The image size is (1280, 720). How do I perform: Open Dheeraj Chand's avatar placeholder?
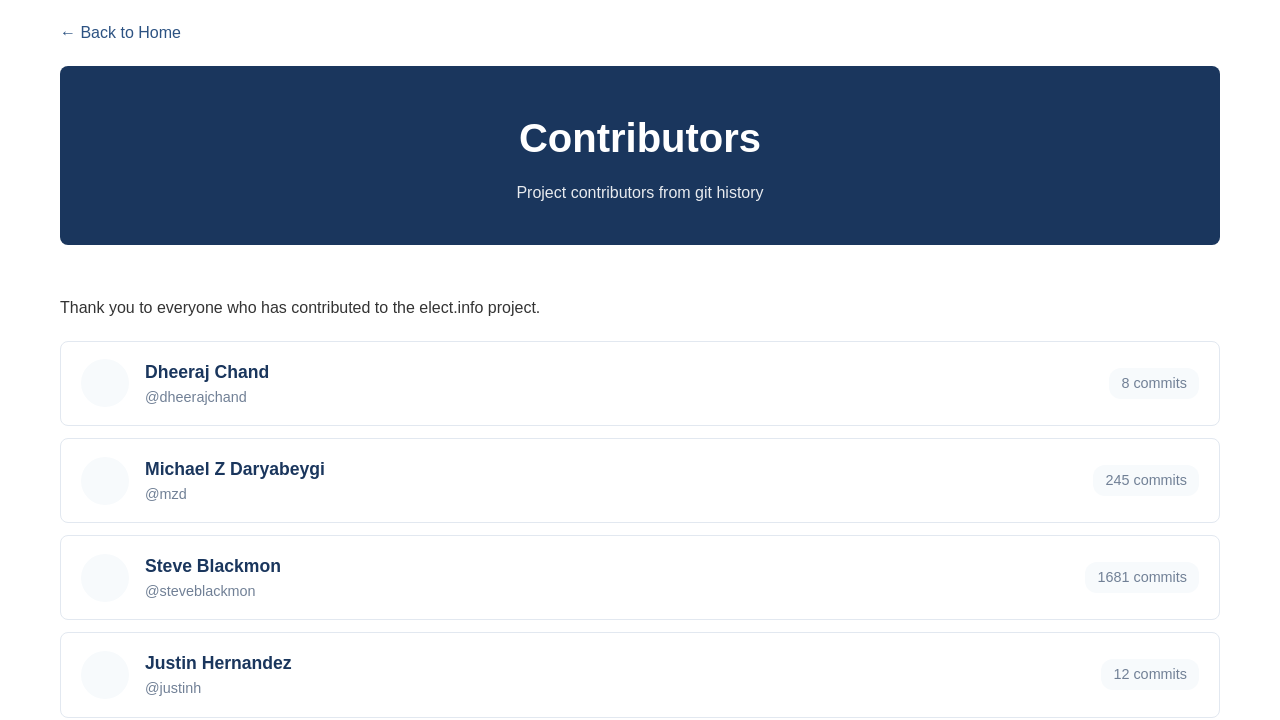(x=105, y=383)
